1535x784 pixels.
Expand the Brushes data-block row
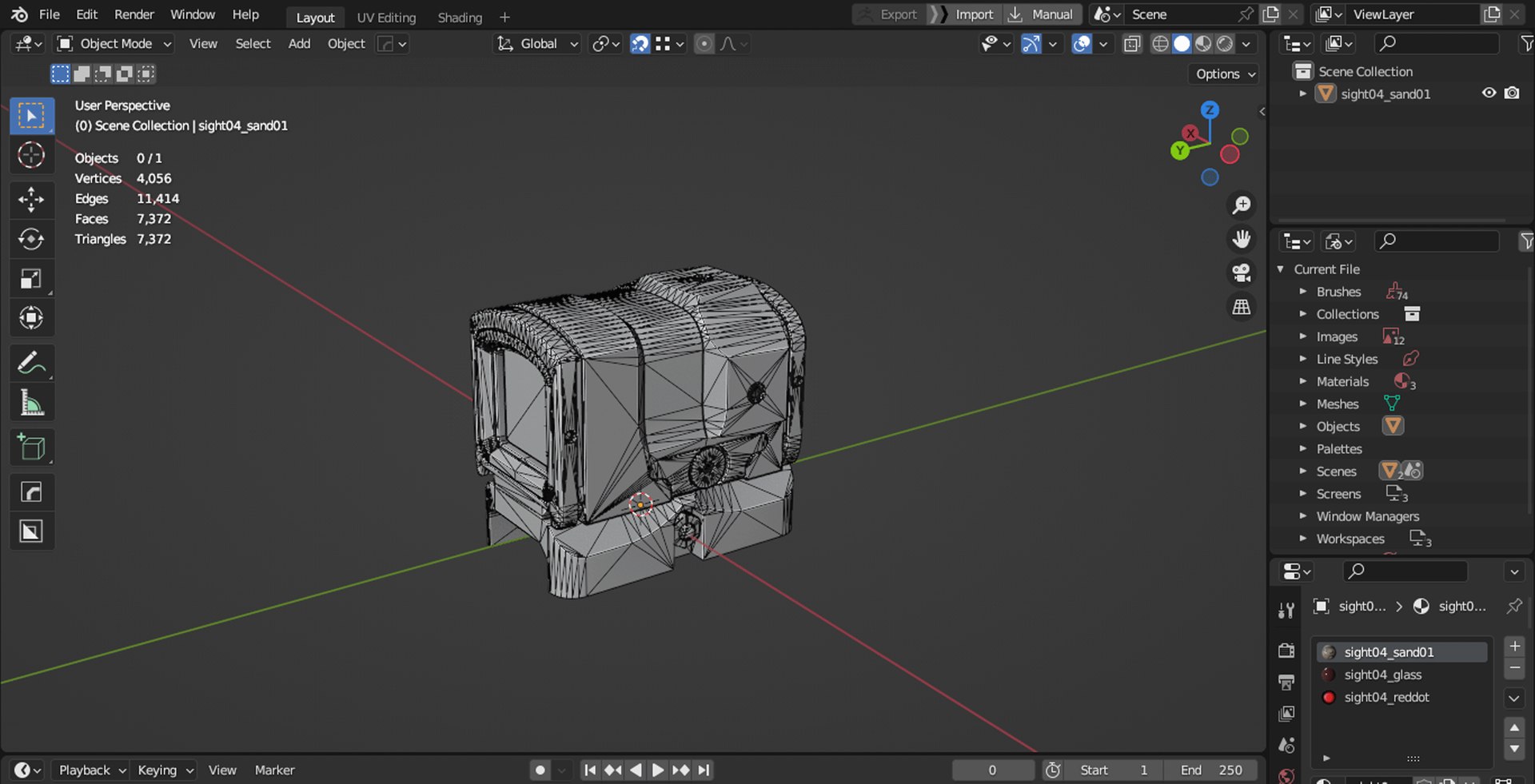click(1302, 292)
